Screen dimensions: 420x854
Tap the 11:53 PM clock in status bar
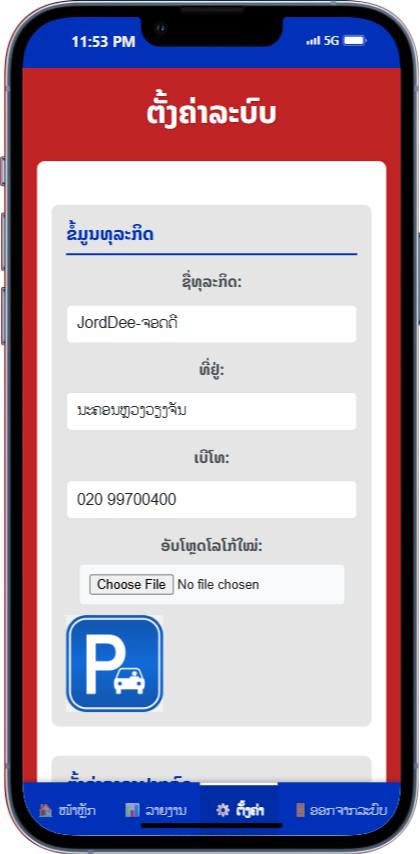click(x=103, y=42)
